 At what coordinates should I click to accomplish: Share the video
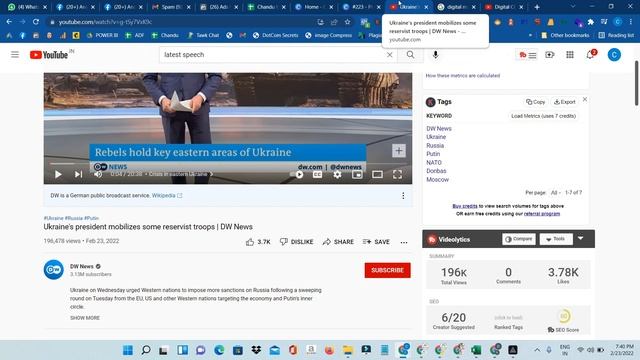click(338, 242)
